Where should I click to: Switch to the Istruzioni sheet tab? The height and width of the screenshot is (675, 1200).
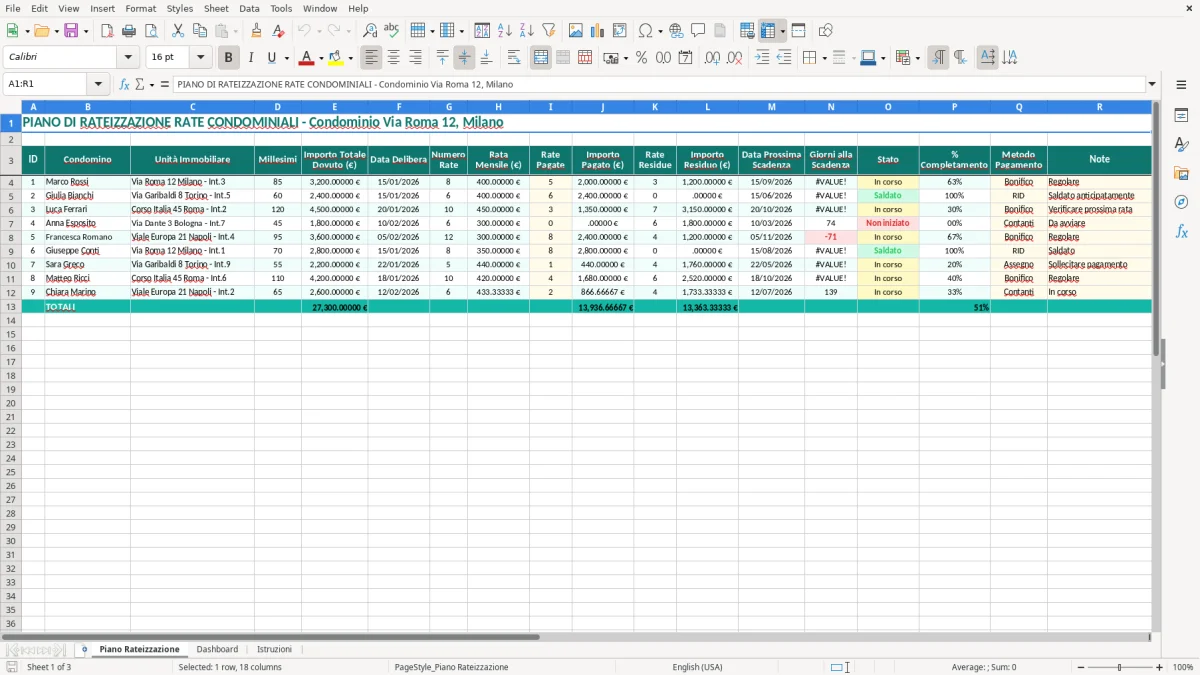(274, 649)
